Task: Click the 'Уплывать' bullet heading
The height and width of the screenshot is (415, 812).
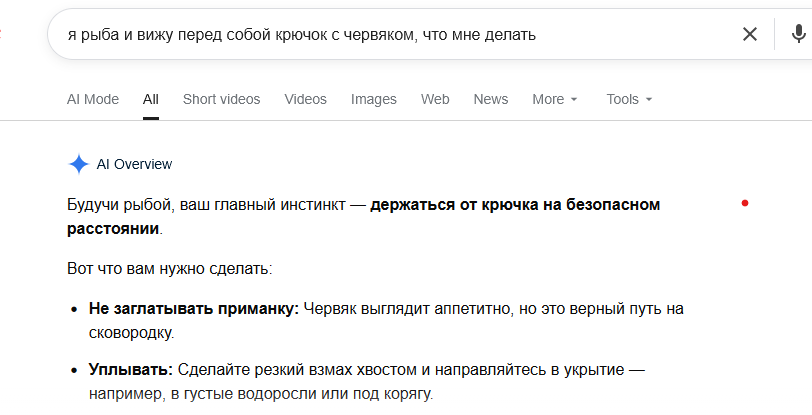Action: pyautogui.click(x=131, y=370)
